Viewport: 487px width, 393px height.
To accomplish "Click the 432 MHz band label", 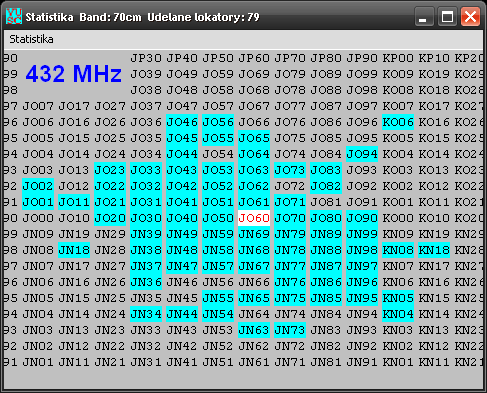I will [74, 74].
